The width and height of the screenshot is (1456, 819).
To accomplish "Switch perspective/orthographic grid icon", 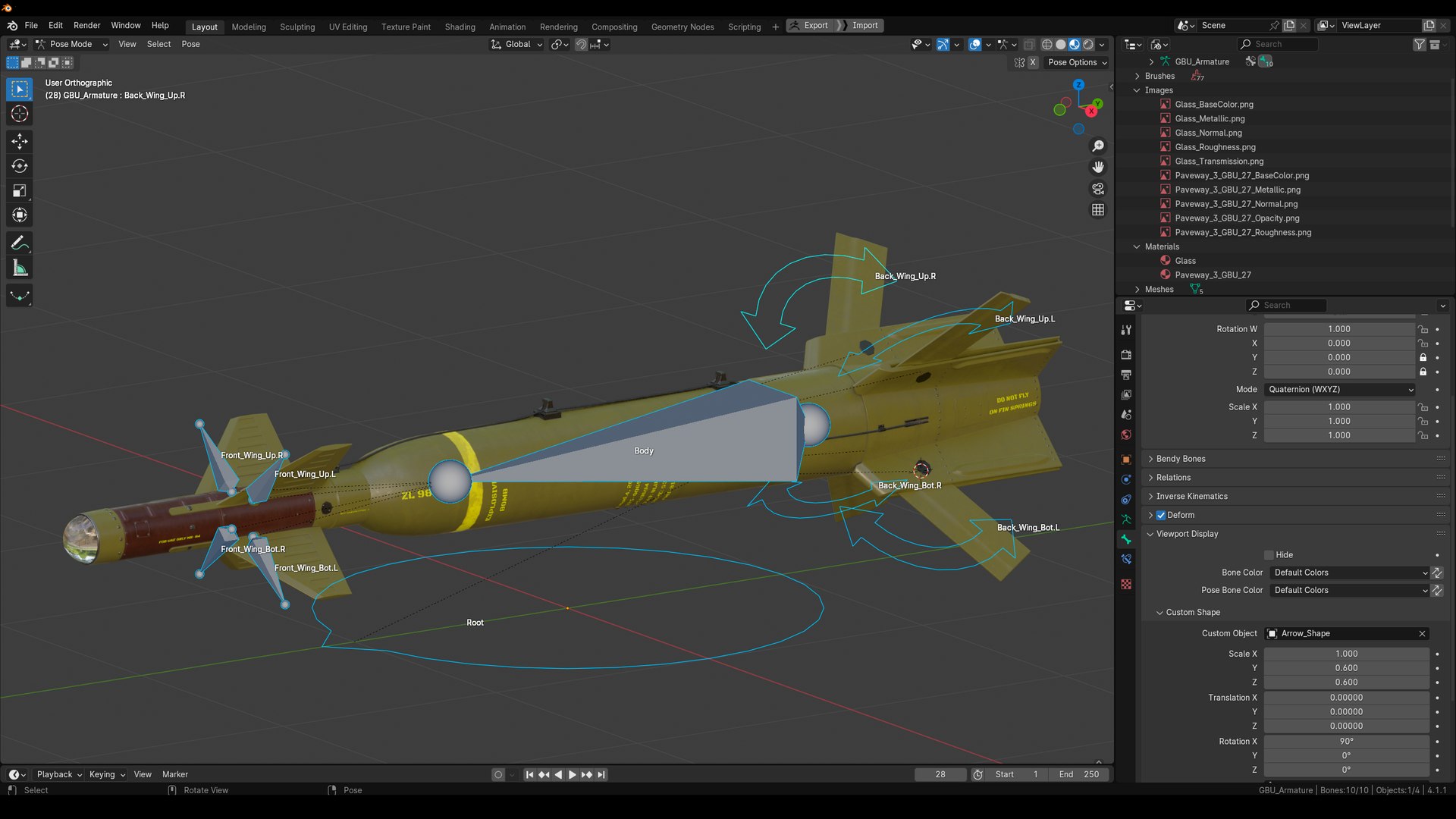I will point(1097,209).
